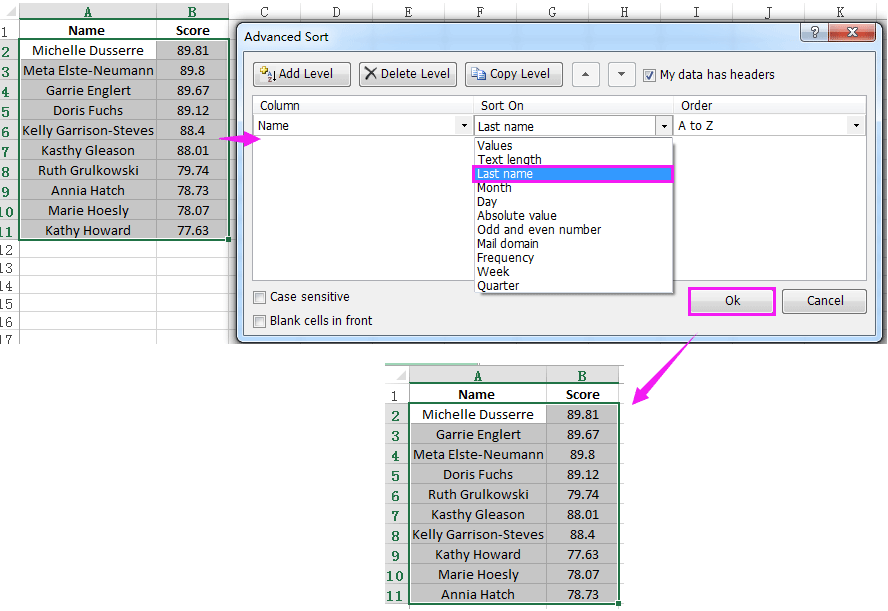Viewport: 888px width, 611px height.
Task: Select column E header in top sheet
Action: (x=408, y=12)
